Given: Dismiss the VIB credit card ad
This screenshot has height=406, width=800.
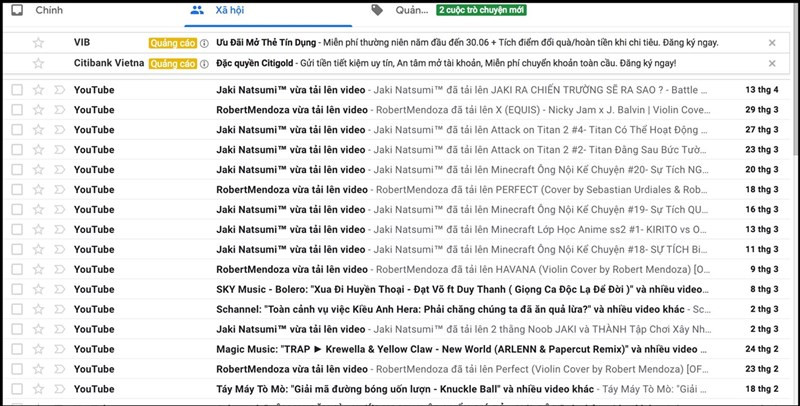Looking at the screenshot, I should (771, 43).
